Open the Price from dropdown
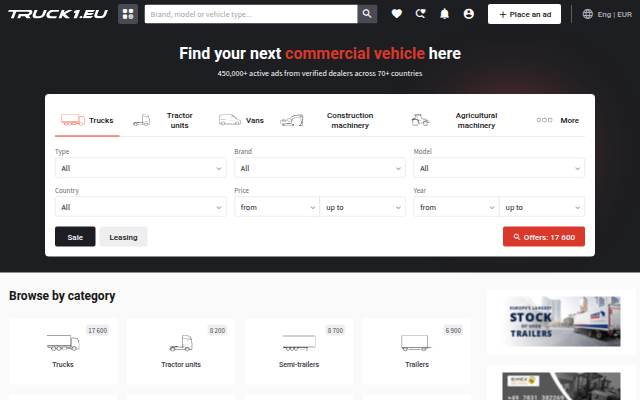The image size is (640, 400). [277, 207]
